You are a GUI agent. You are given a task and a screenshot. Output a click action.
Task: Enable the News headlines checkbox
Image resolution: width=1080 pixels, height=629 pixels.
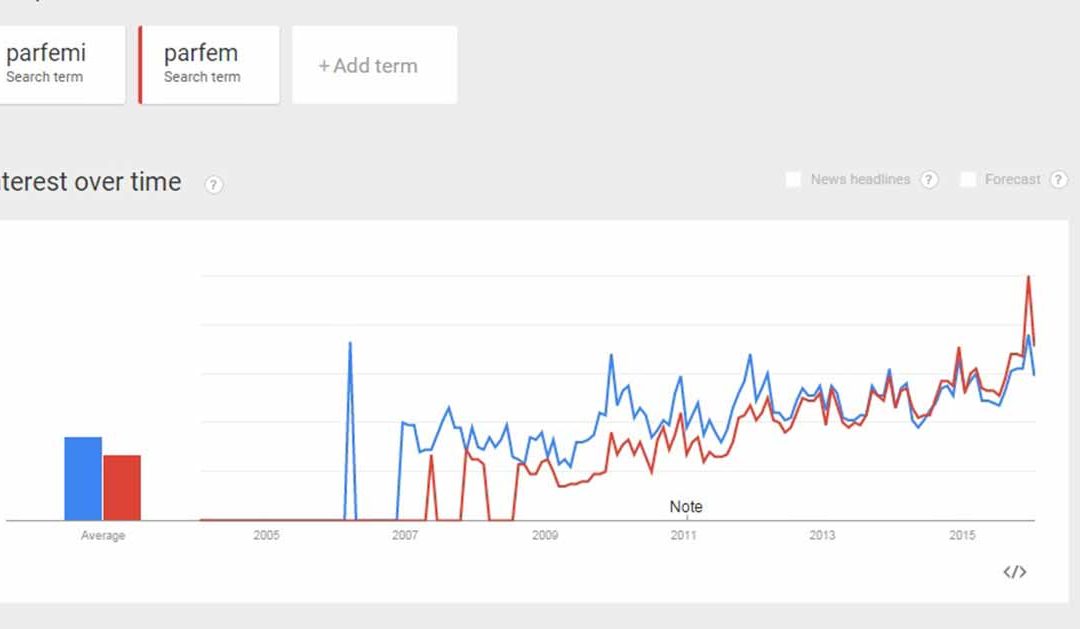point(793,180)
